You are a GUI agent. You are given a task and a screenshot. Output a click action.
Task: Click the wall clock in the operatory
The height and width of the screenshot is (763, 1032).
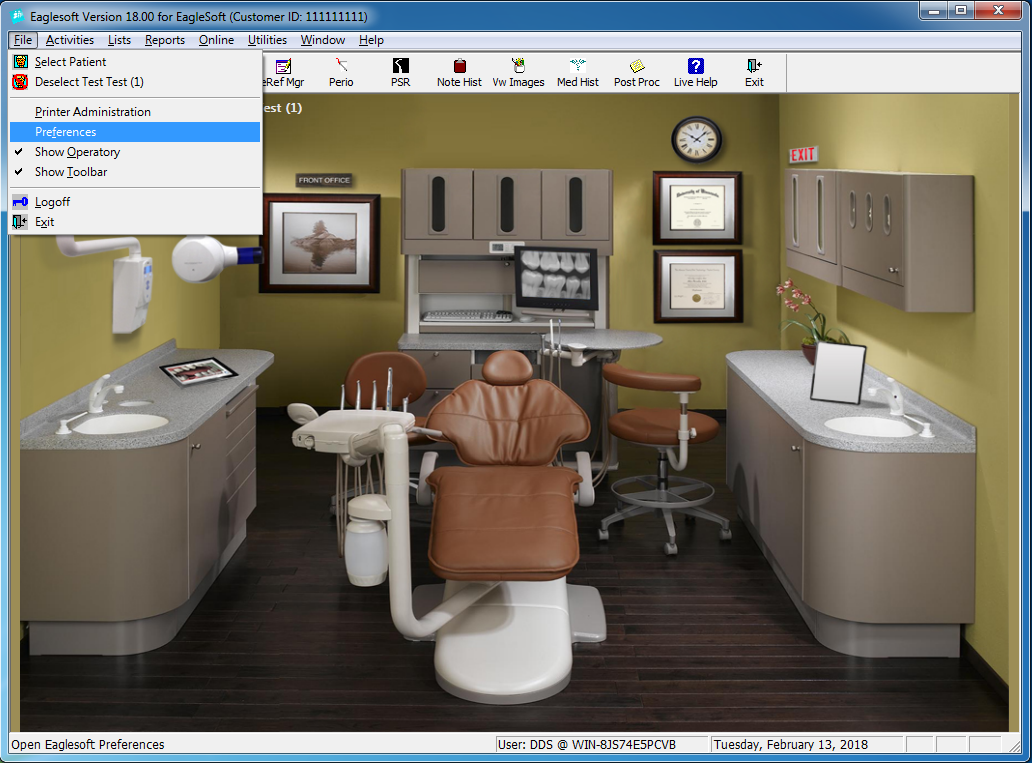coord(696,140)
